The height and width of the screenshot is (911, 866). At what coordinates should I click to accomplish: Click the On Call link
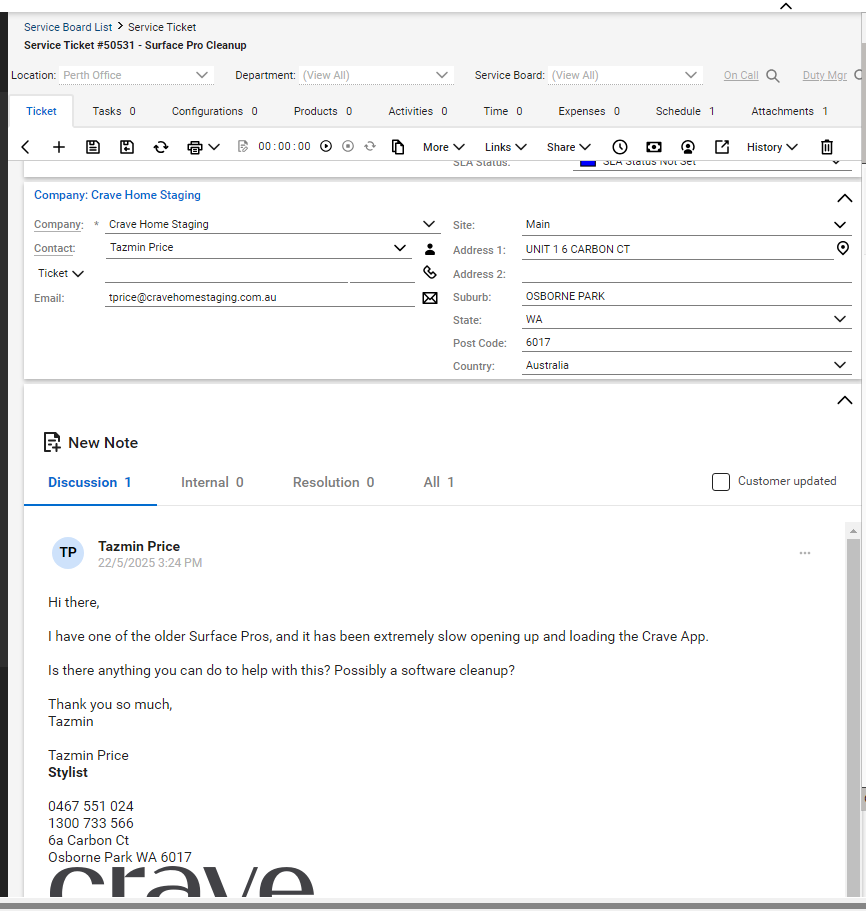tap(741, 76)
